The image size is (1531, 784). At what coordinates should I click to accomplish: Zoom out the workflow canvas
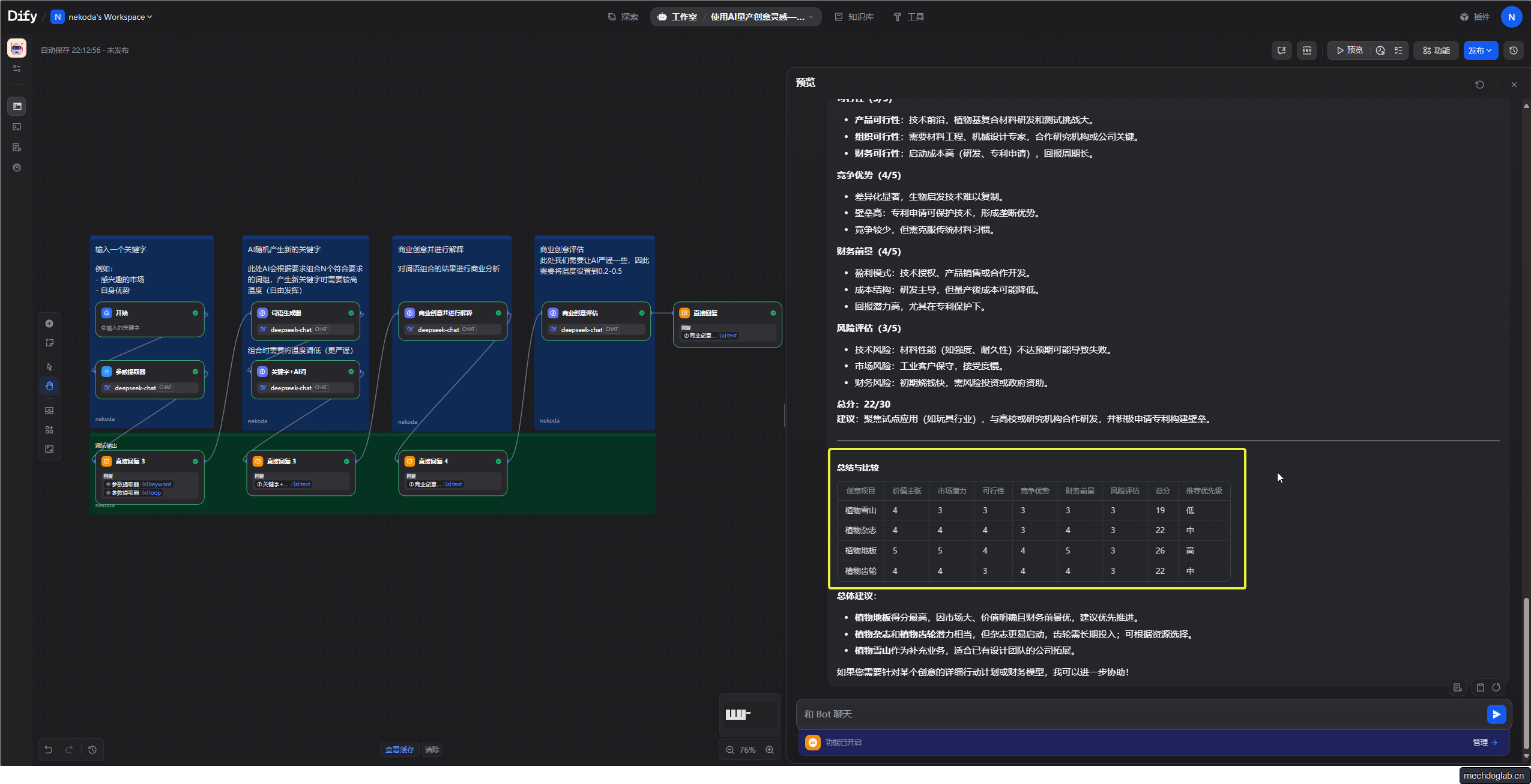pyautogui.click(x=729, y=750)
